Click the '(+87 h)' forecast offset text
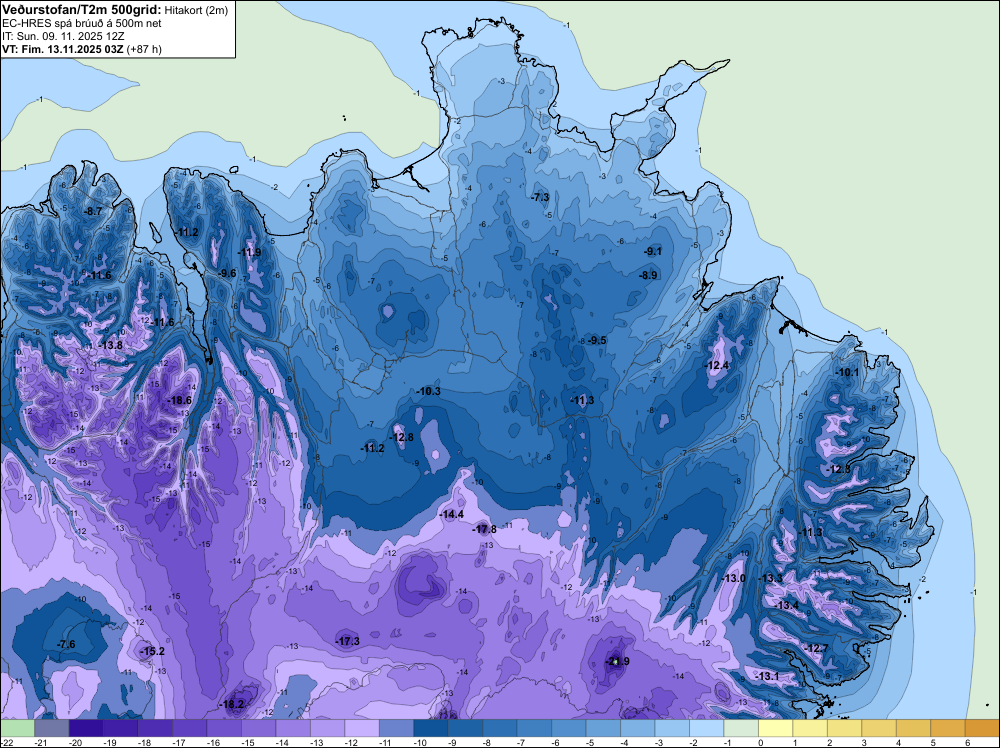 [144, 49]
